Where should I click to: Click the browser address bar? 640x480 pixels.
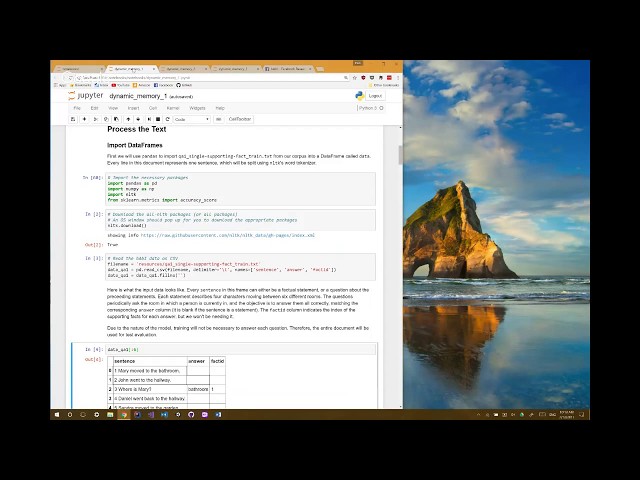(210, 78)
